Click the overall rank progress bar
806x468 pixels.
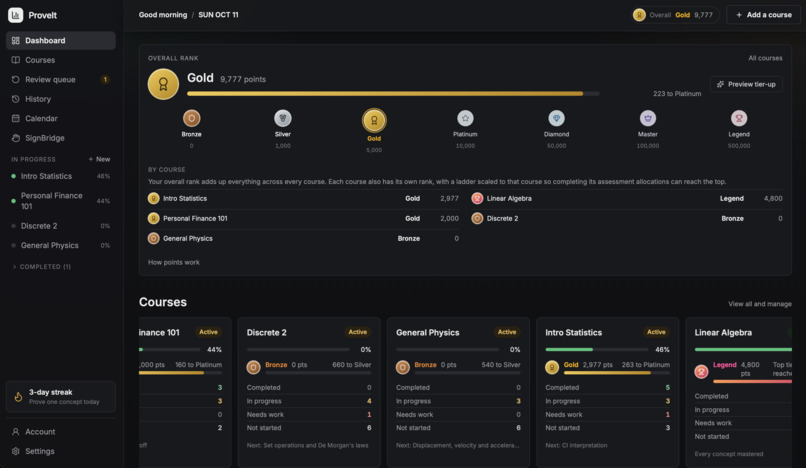tap(393, 94)
